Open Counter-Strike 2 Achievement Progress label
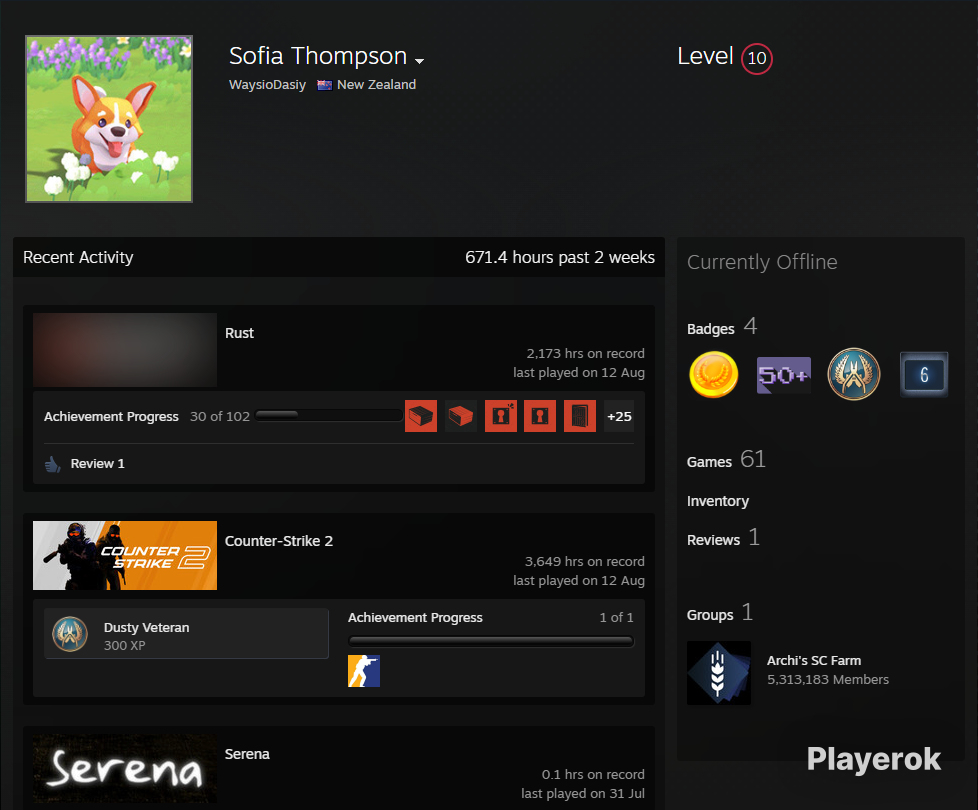 [415, 617]
